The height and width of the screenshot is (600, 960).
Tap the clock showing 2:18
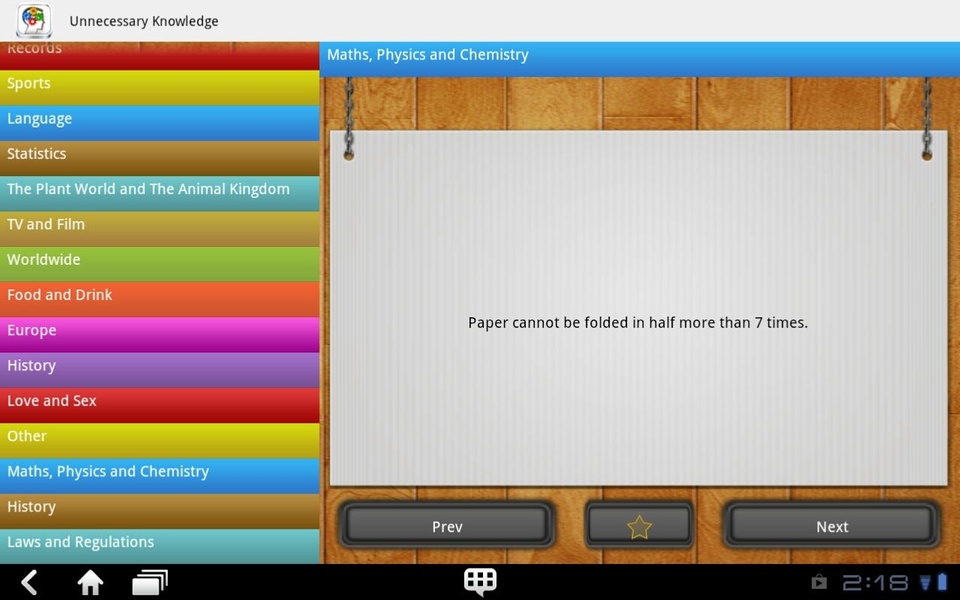click(876, 582)
